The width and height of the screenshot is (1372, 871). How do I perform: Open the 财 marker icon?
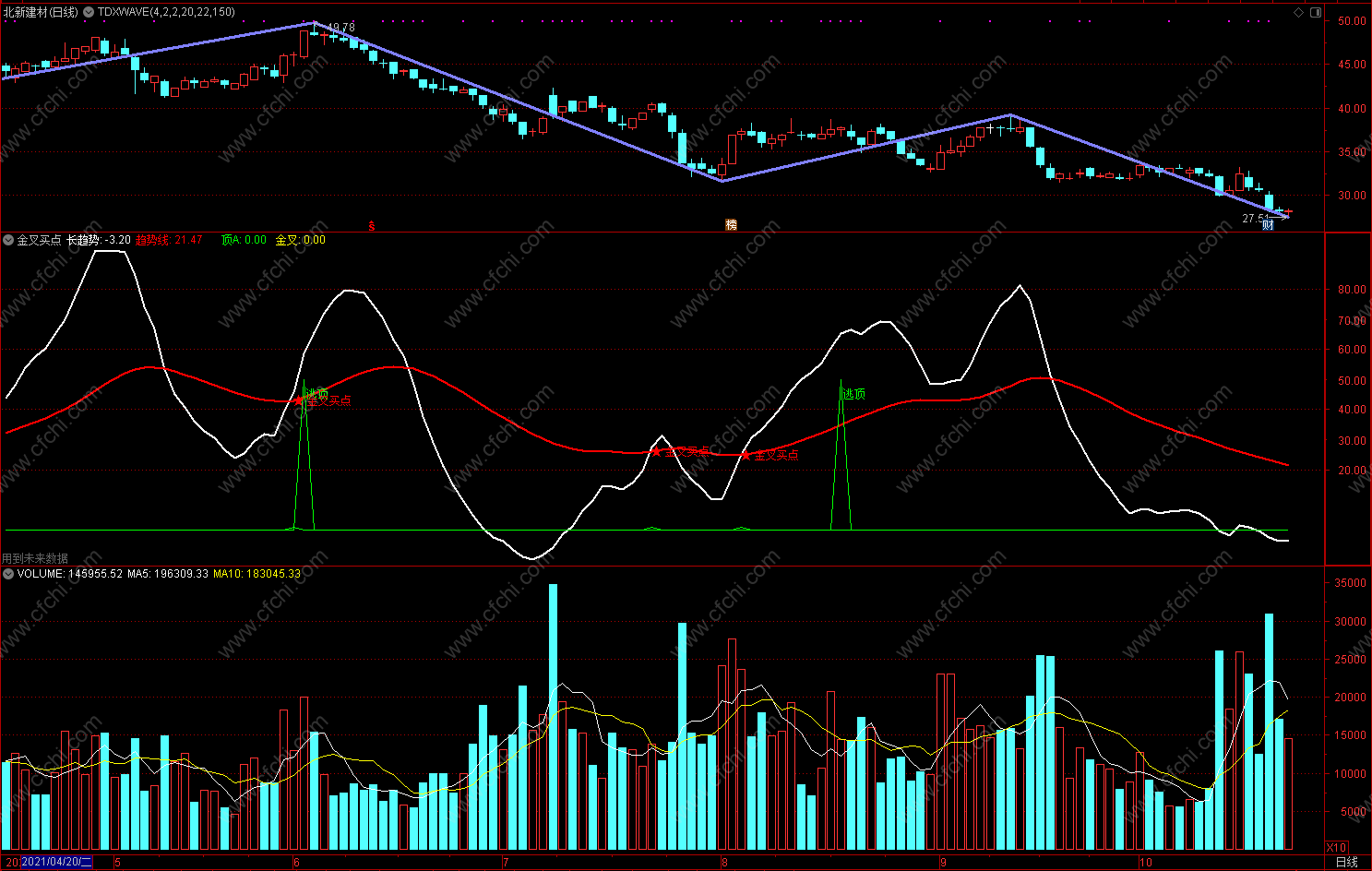tap(1268, 225)
